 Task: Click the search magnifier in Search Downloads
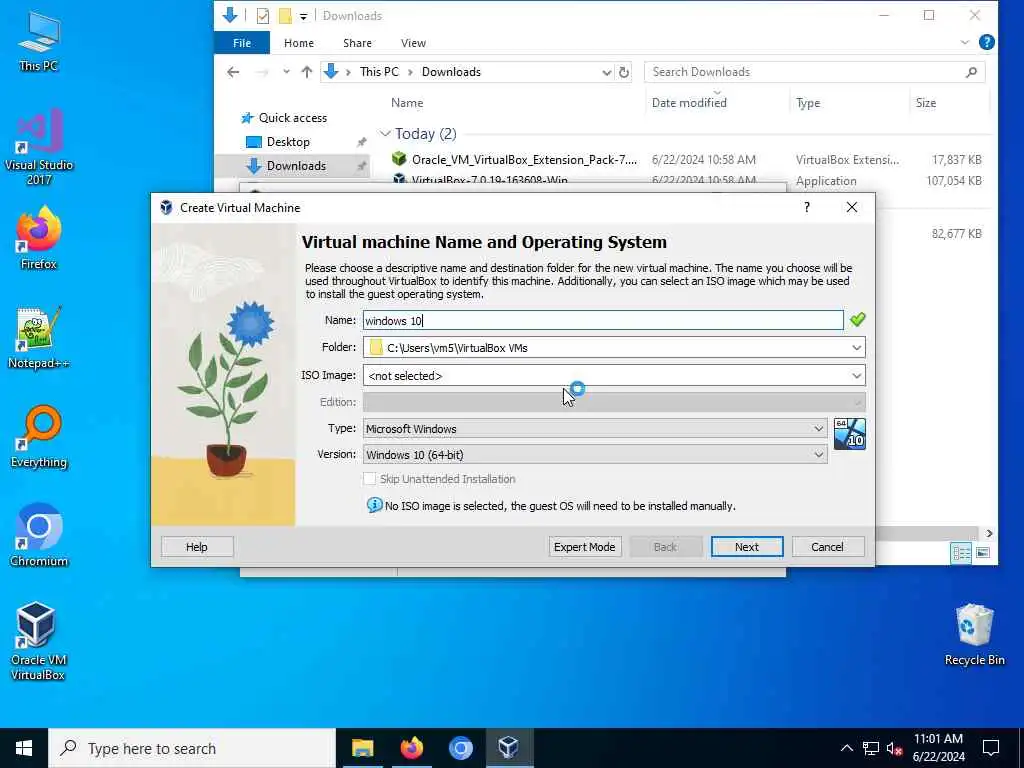tap(971, 72)
